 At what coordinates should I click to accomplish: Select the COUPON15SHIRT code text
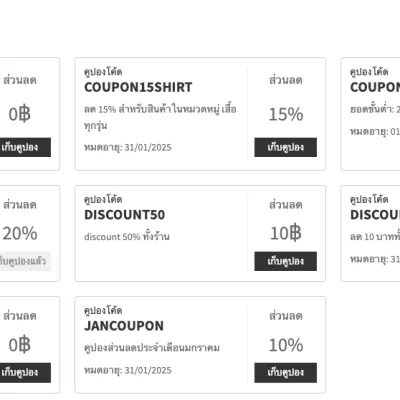138,87
